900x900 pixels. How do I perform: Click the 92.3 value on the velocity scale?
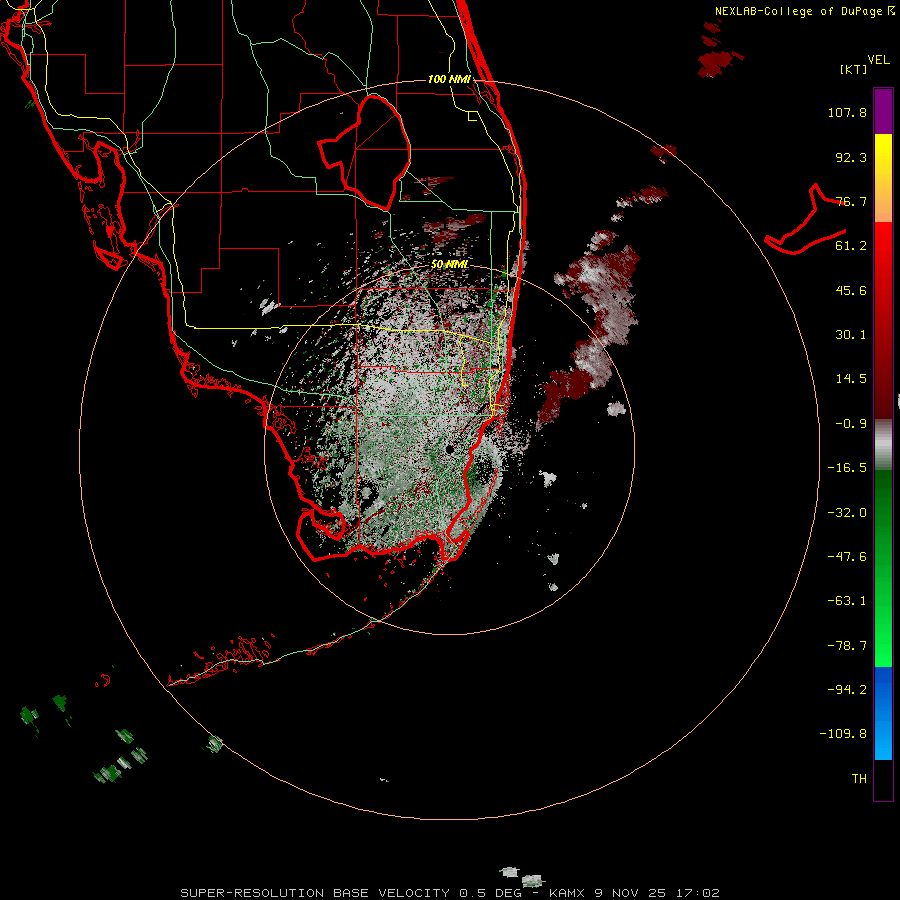pos(851,157)
